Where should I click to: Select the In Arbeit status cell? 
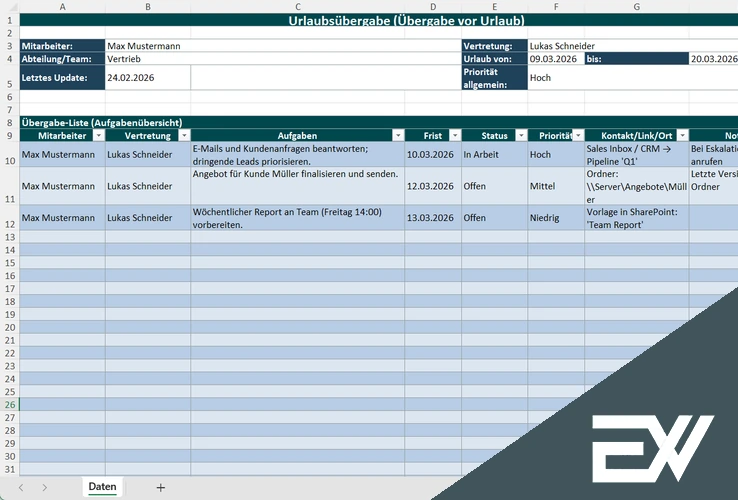tap(495, 154)
